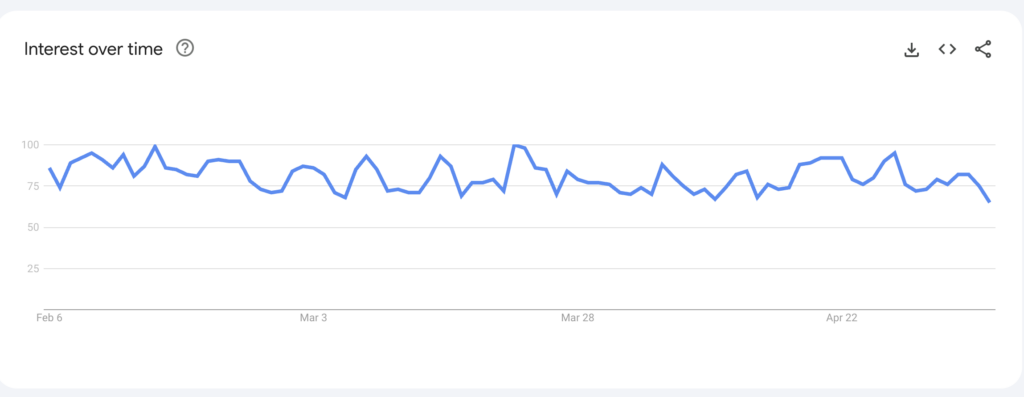This screenshot has height=397, width=1024.
Task: Click the 25 value axis label
Action: [33, 268]
